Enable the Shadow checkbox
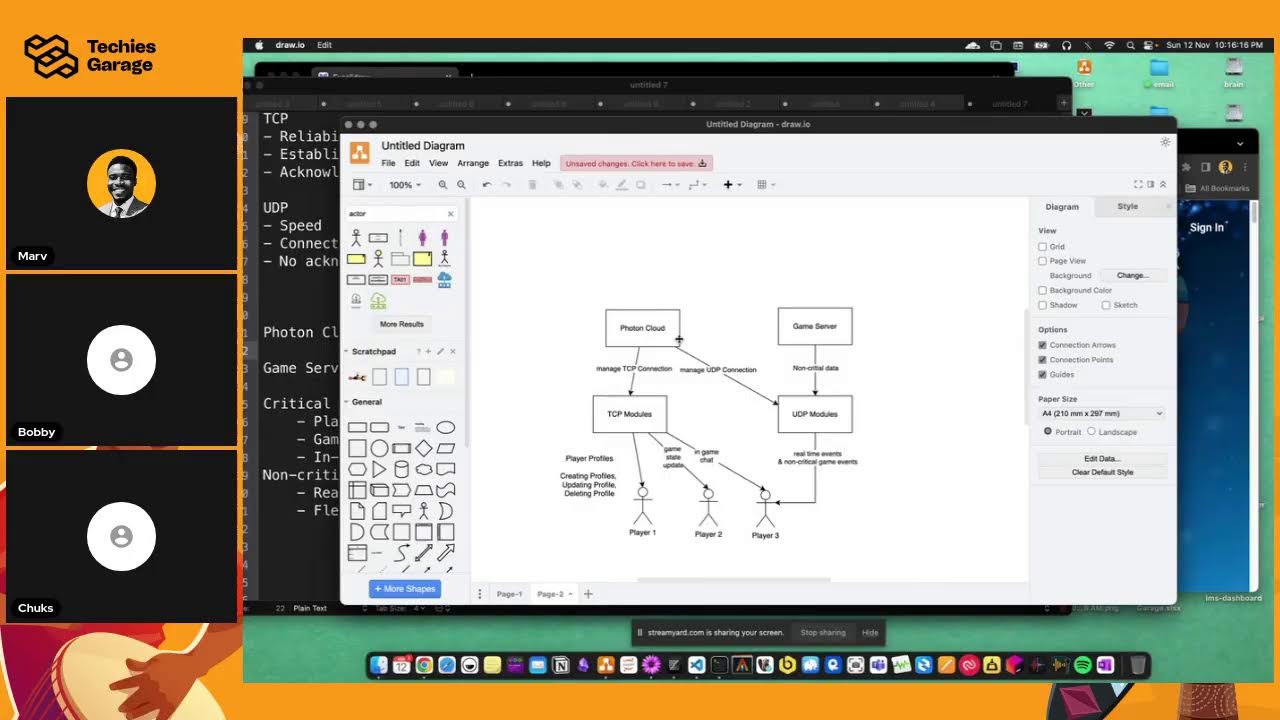This screenshot has width=1280, height=720. coord(1043,305)
